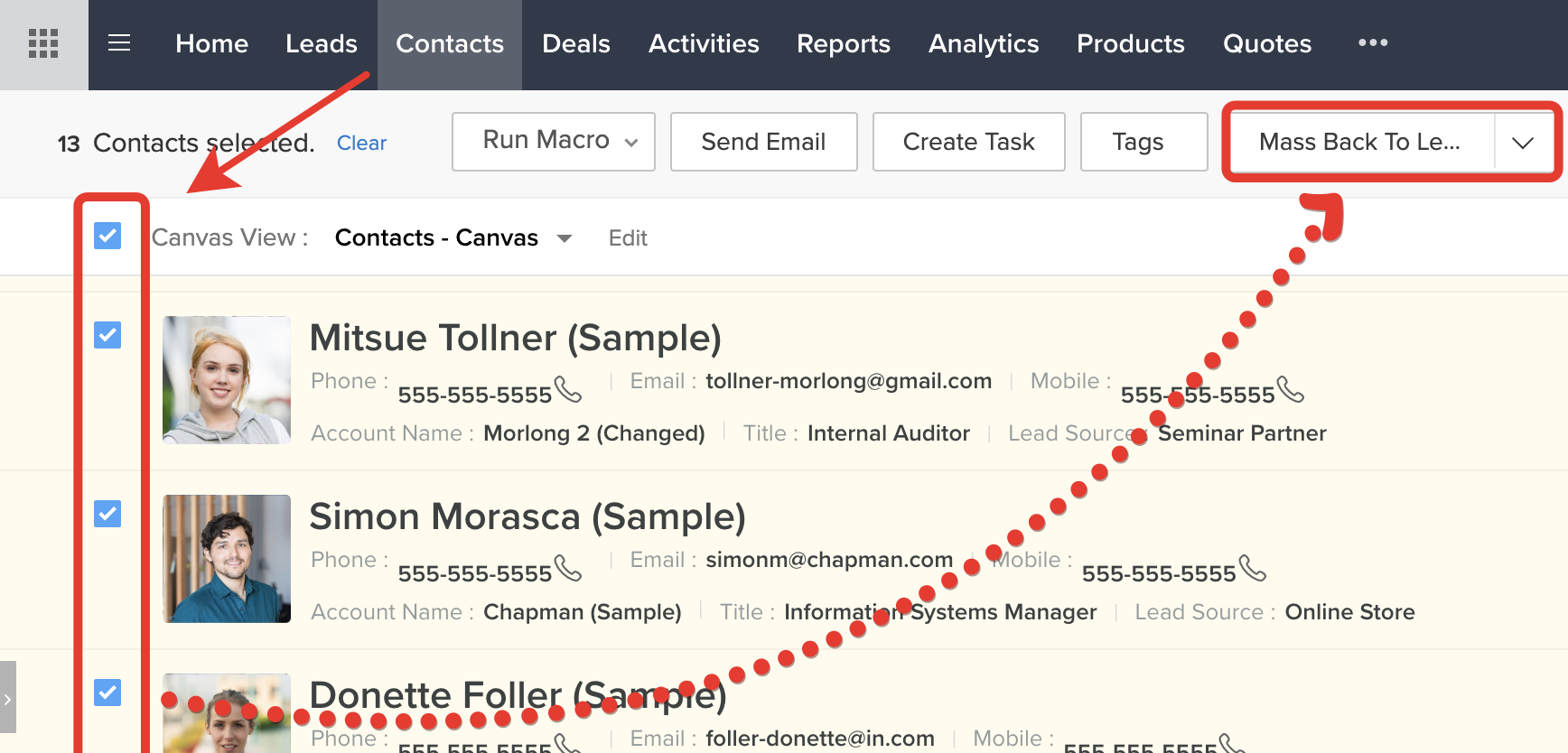
Task: Open the hamburger navigation menu
Action: pyautogui.click(x=119, y=43)
